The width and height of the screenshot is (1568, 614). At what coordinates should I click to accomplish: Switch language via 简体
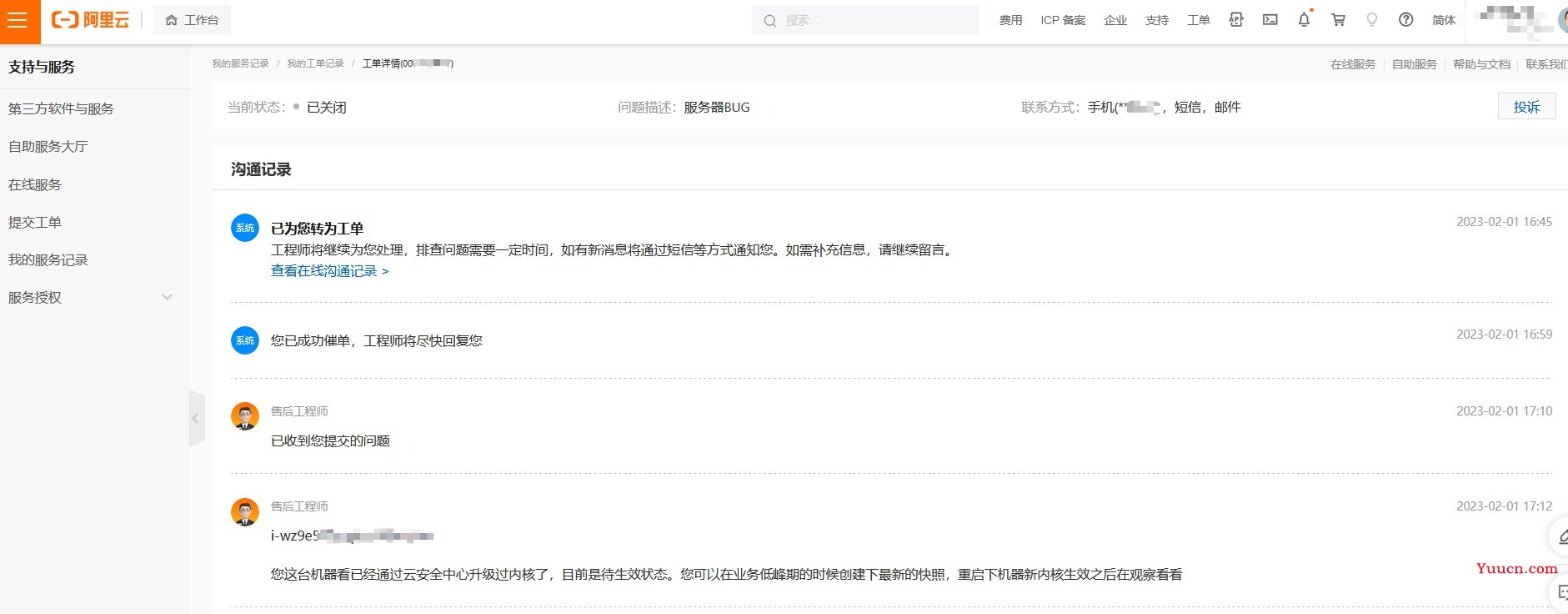pyautogui.click(x=1444, y=20)
